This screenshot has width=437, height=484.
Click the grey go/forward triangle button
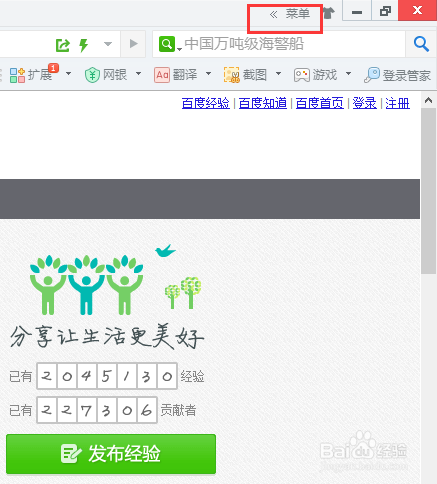133,44
